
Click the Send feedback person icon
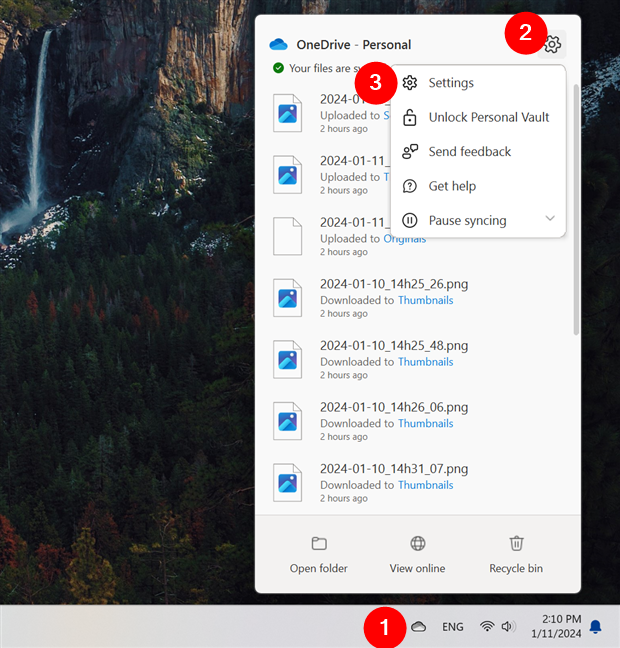pyautogui.click(x=410, y=152)
